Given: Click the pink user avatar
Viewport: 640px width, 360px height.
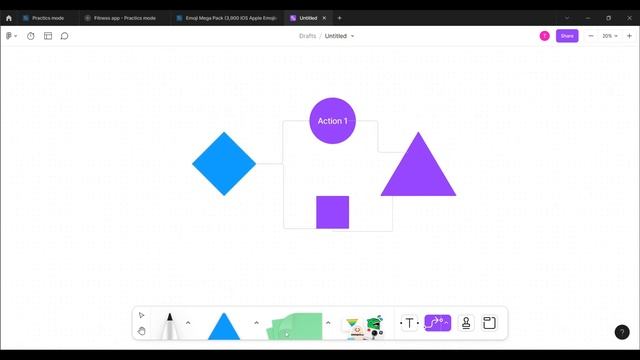Looking at the screenshot, I should click(x=544, y=36).
